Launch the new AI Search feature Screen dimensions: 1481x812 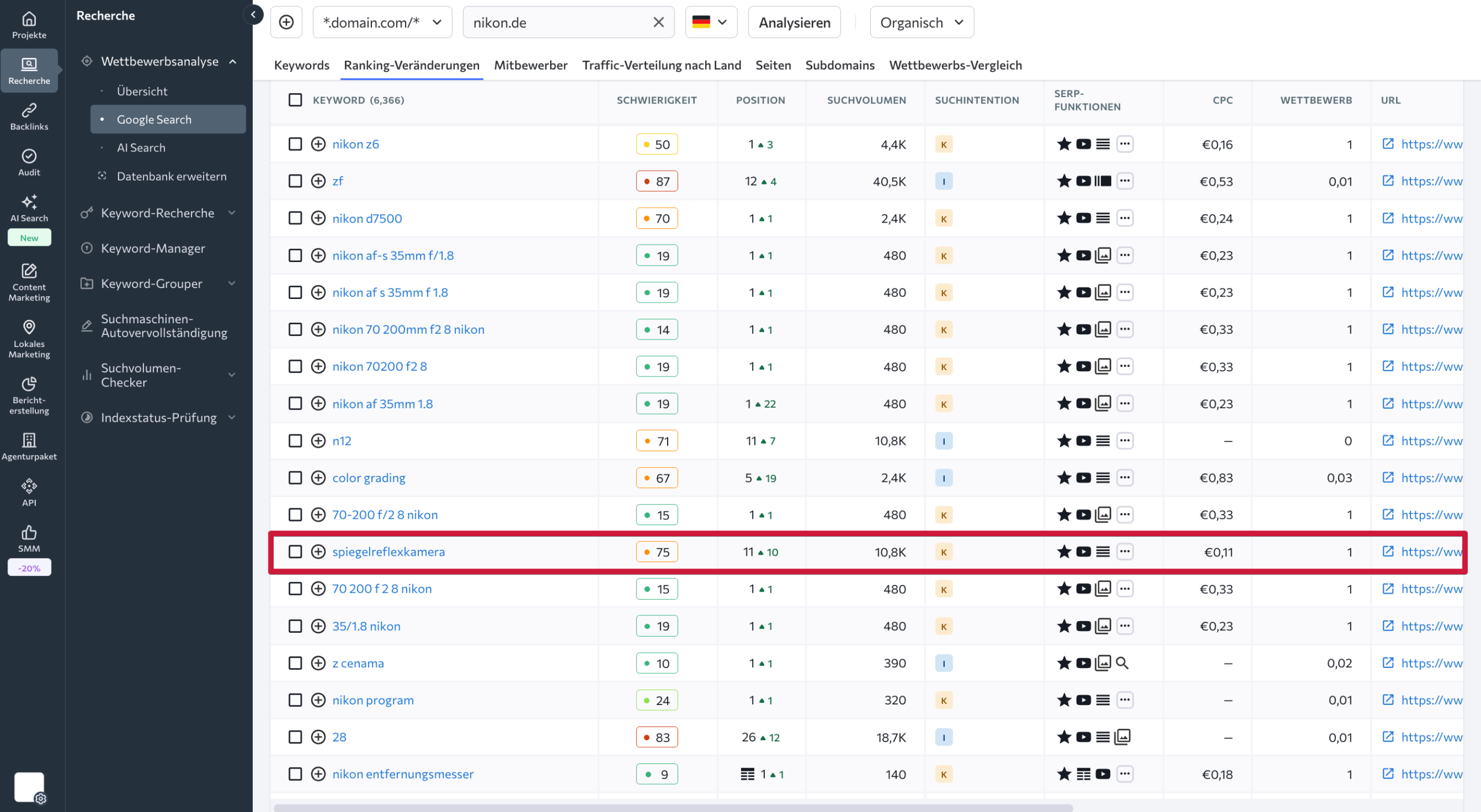click(29, 214)
